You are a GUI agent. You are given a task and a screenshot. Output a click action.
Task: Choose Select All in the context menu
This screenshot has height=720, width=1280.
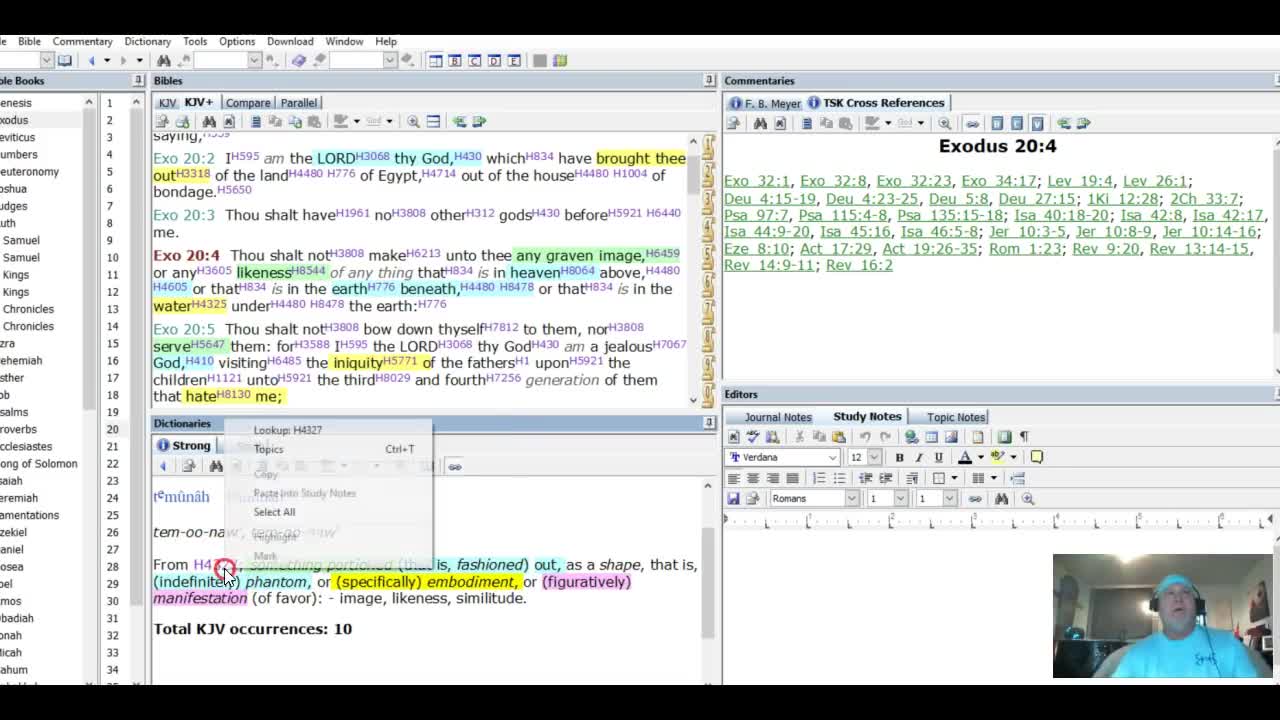click(274, 512)
